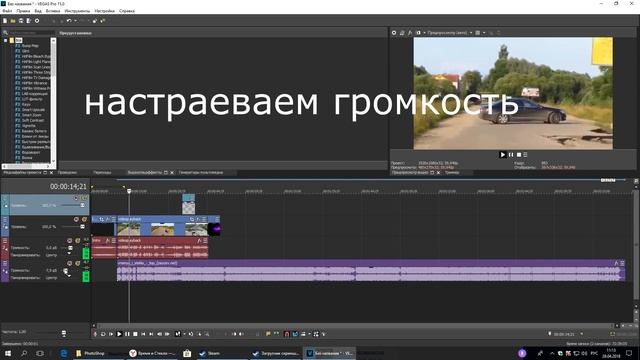Screen dimensions: 640x360
Task: Select the Envelope edit tool
Action: pos(191,334)
